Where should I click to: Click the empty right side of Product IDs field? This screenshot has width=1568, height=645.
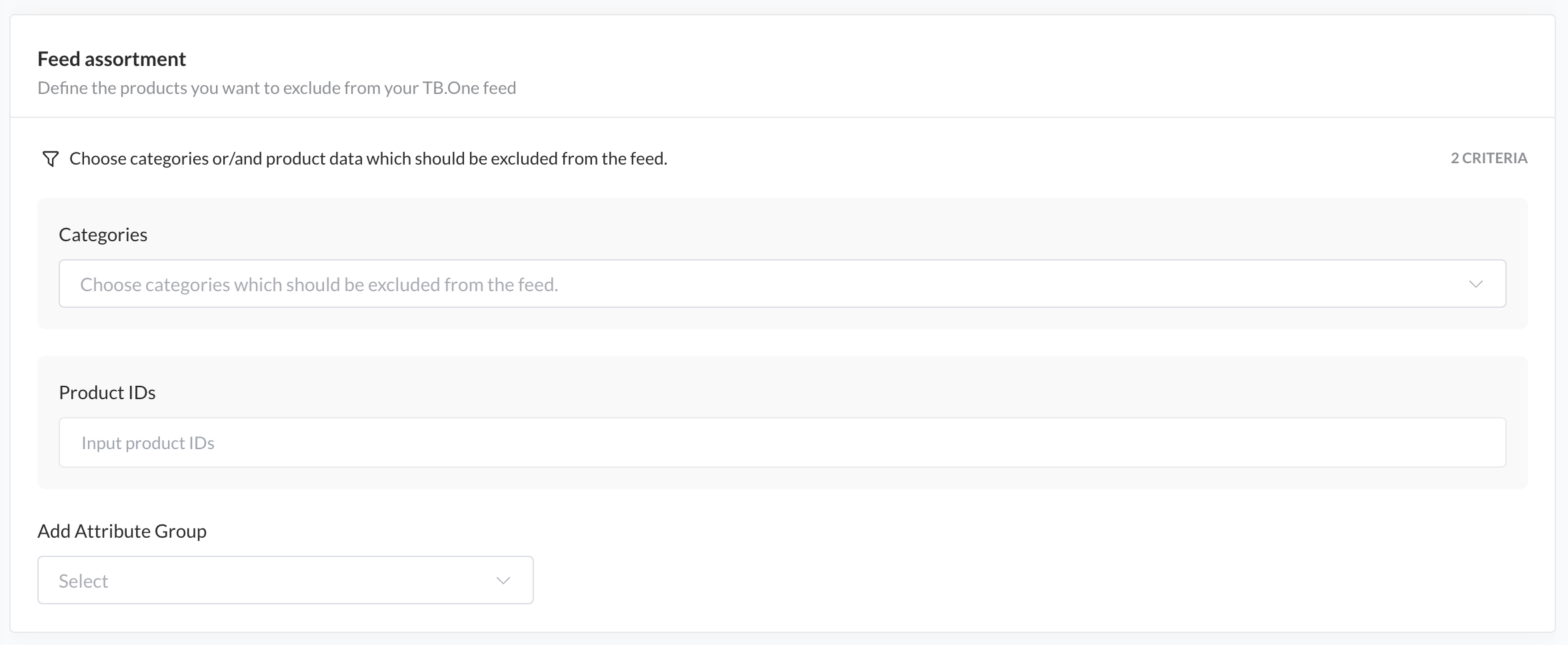pos(1267,442)
